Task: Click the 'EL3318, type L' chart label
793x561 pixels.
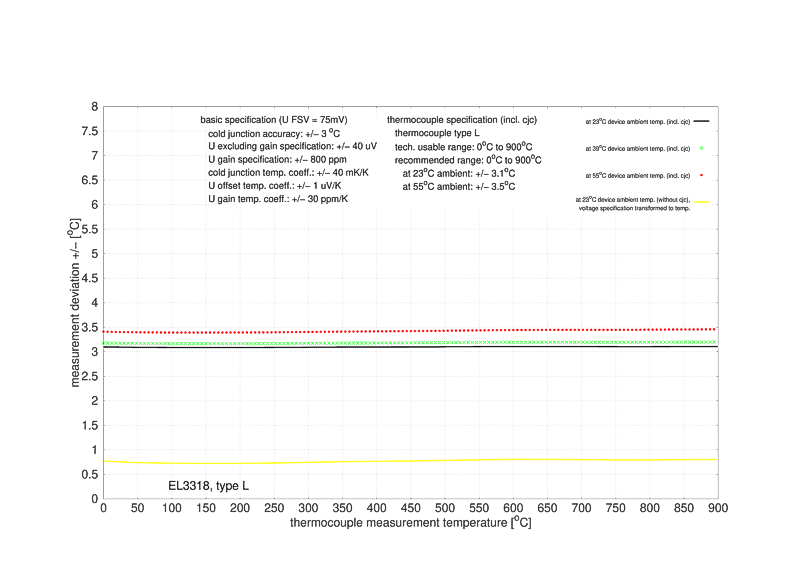Action: point(208,486)
